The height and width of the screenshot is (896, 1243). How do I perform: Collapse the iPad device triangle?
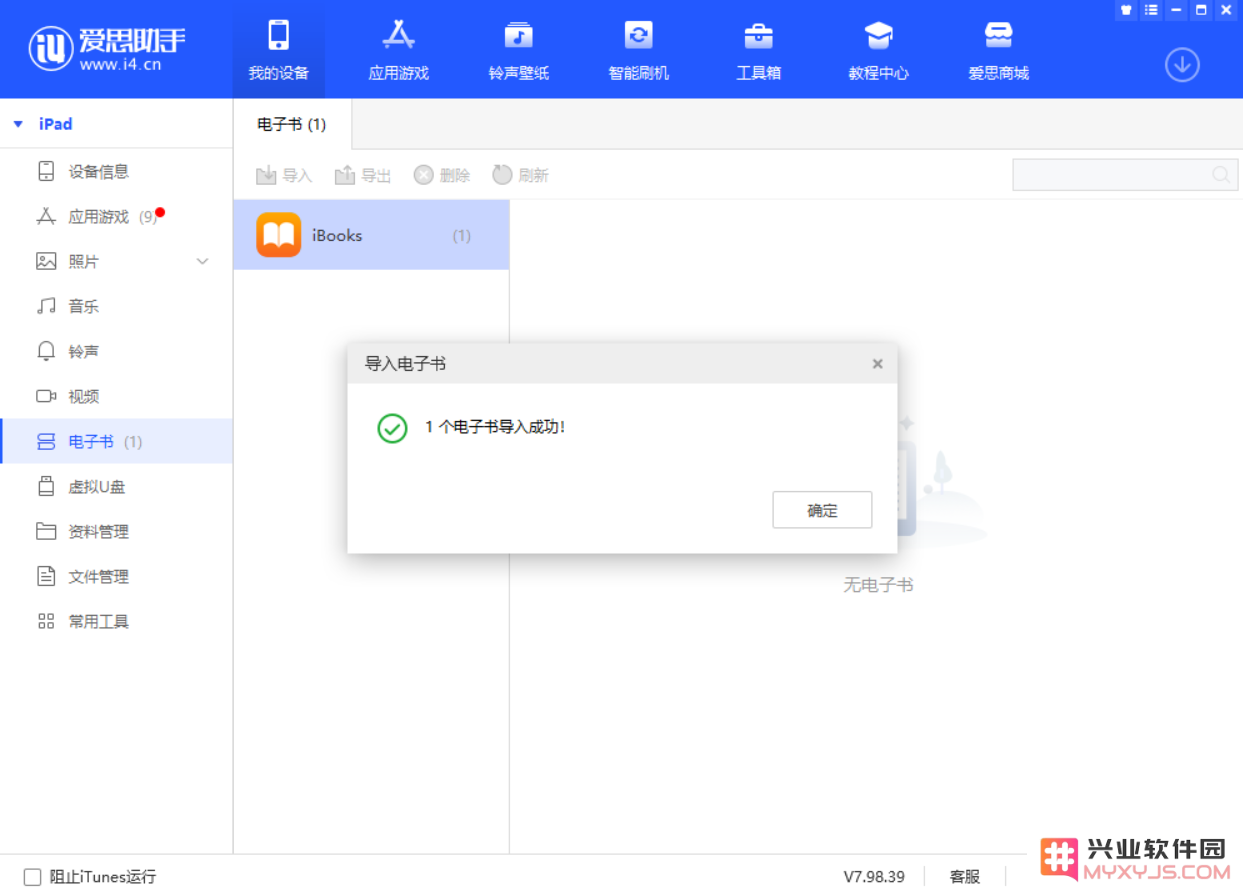[x=18, y=124]
